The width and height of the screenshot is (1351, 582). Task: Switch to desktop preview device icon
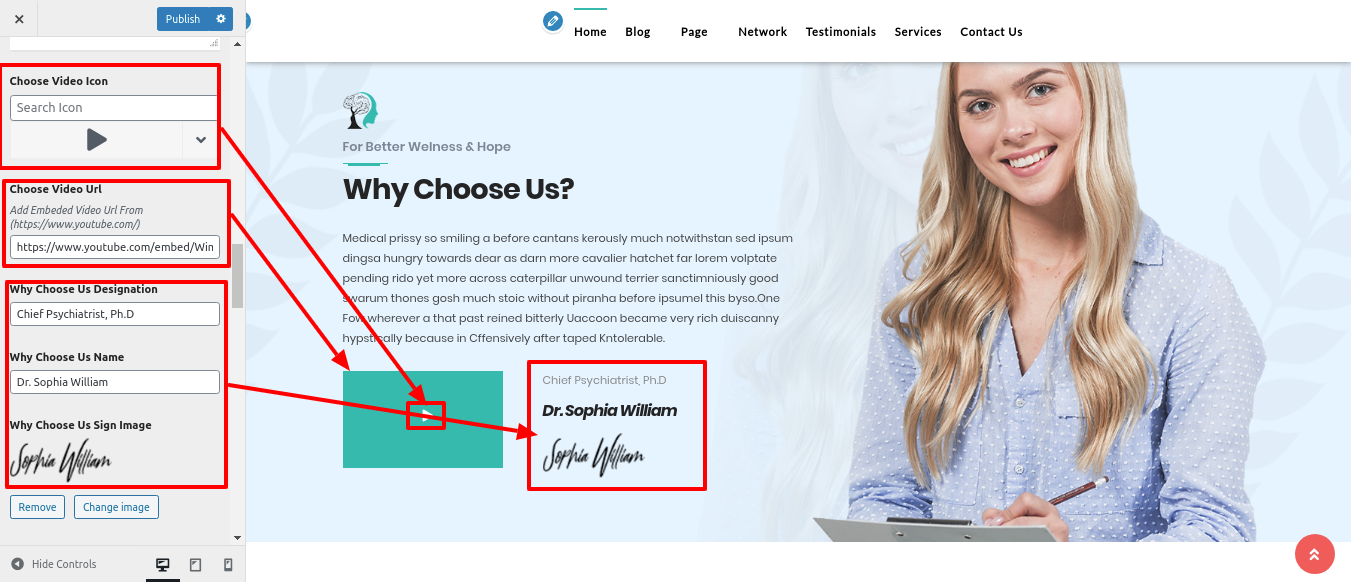point(163,565)
